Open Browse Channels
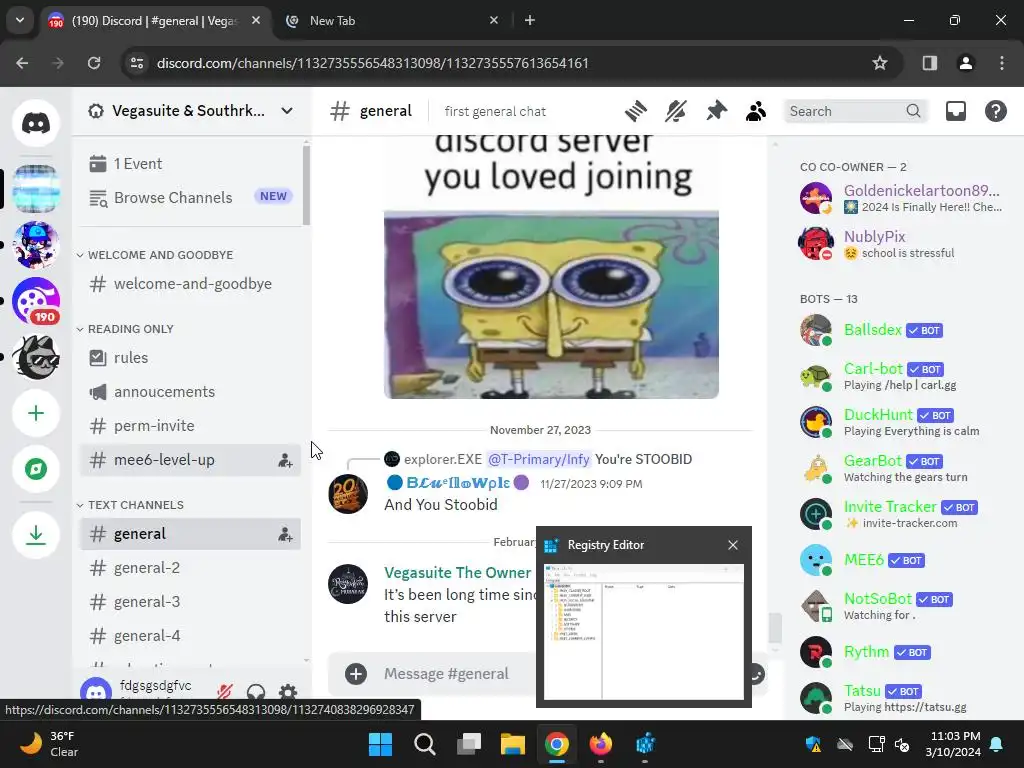The height and width of the screenshot is (768, 1024). pos(190,197)
